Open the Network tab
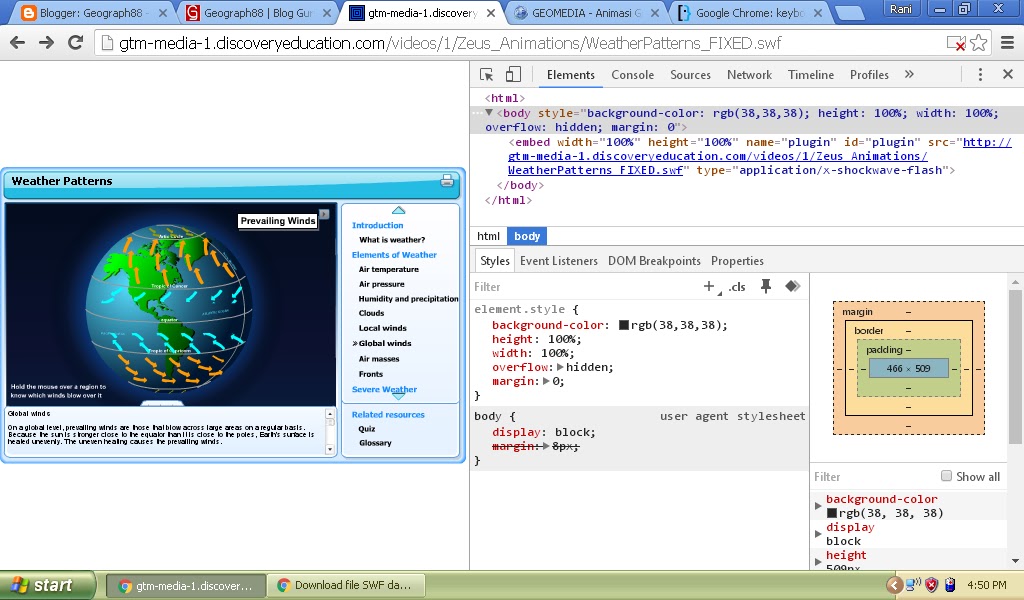The height and width of the screenshot is (600, 1024). 749,74
